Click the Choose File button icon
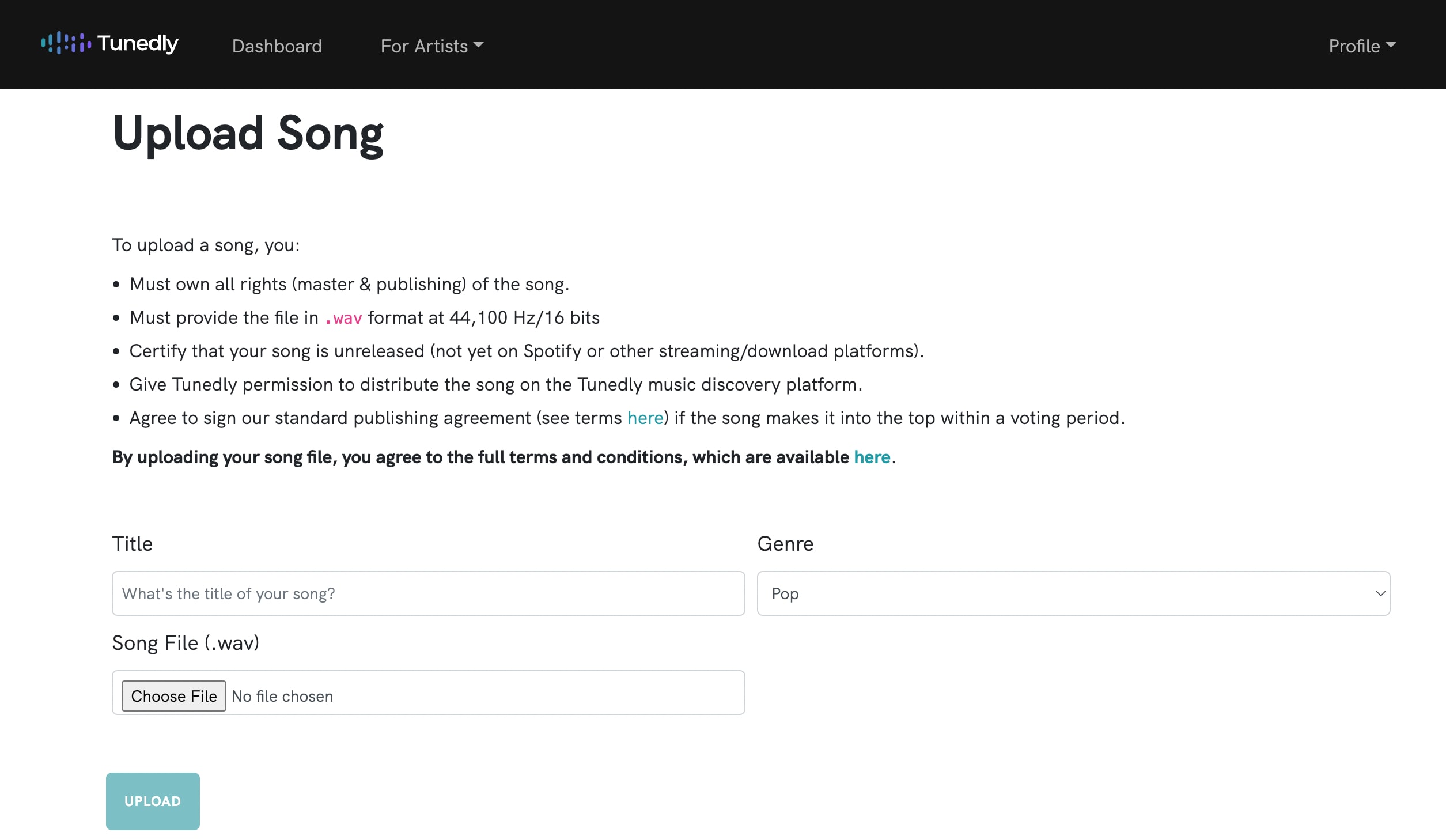This screenshot has width=1446, height=840. [x=173, y=695]
